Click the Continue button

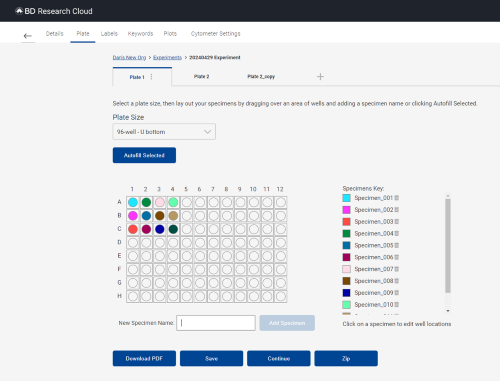279,358
